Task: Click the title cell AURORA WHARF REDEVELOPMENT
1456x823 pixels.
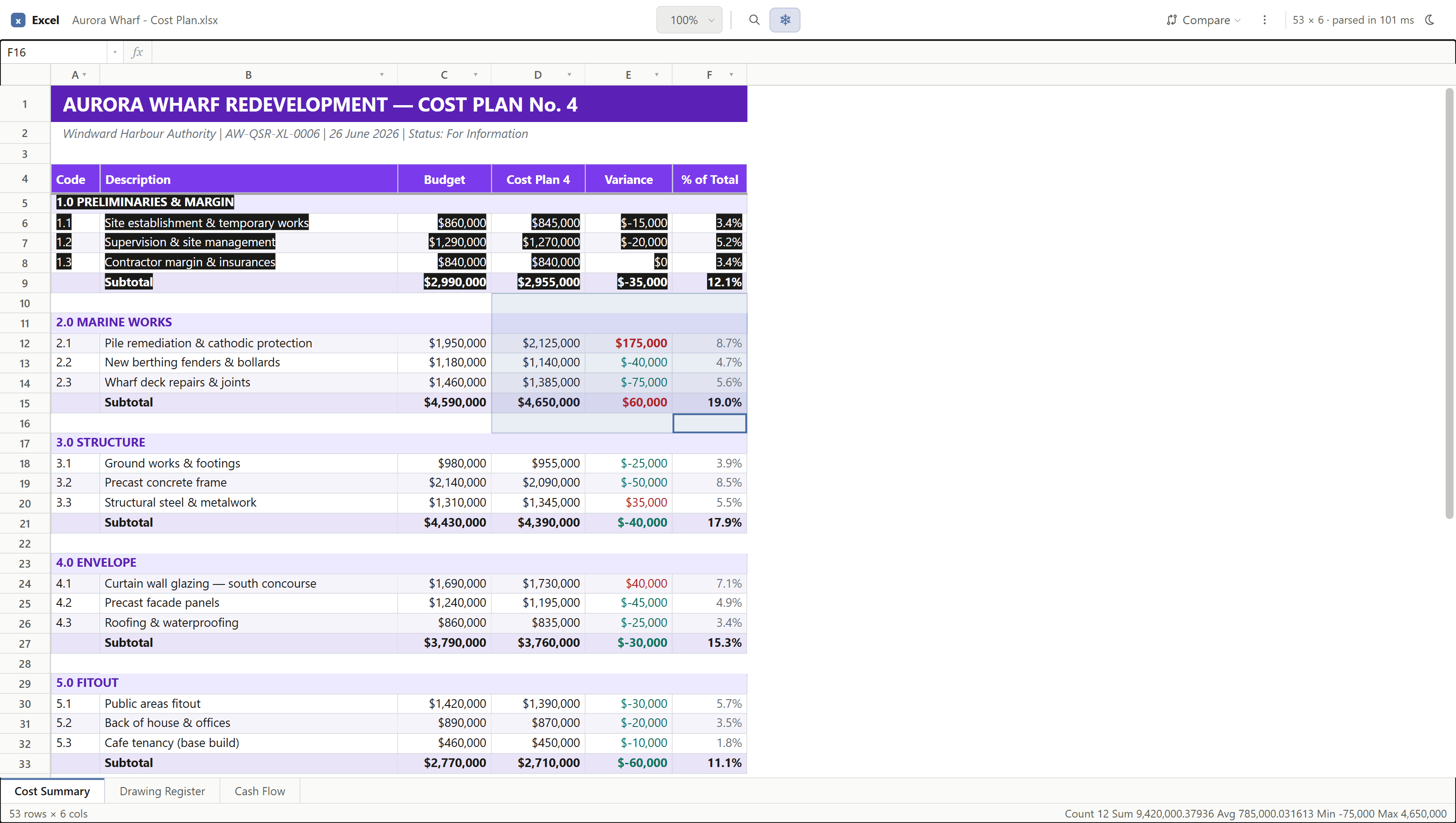Action: (x=399, y=104)
